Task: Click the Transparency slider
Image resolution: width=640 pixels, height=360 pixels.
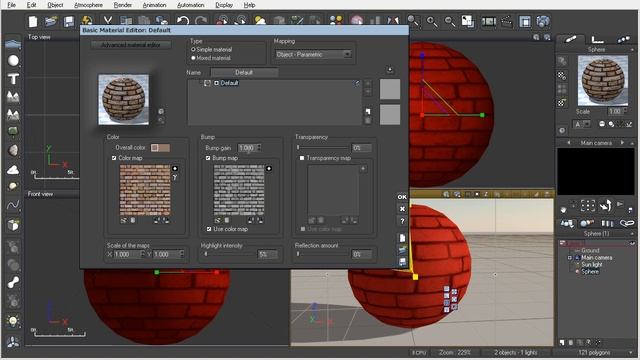Action: click(x=323, y=147)
